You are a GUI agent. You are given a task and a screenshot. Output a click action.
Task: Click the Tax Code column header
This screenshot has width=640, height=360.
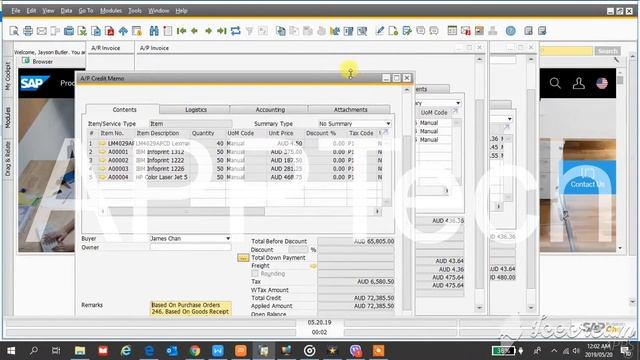tap(361, 133)
